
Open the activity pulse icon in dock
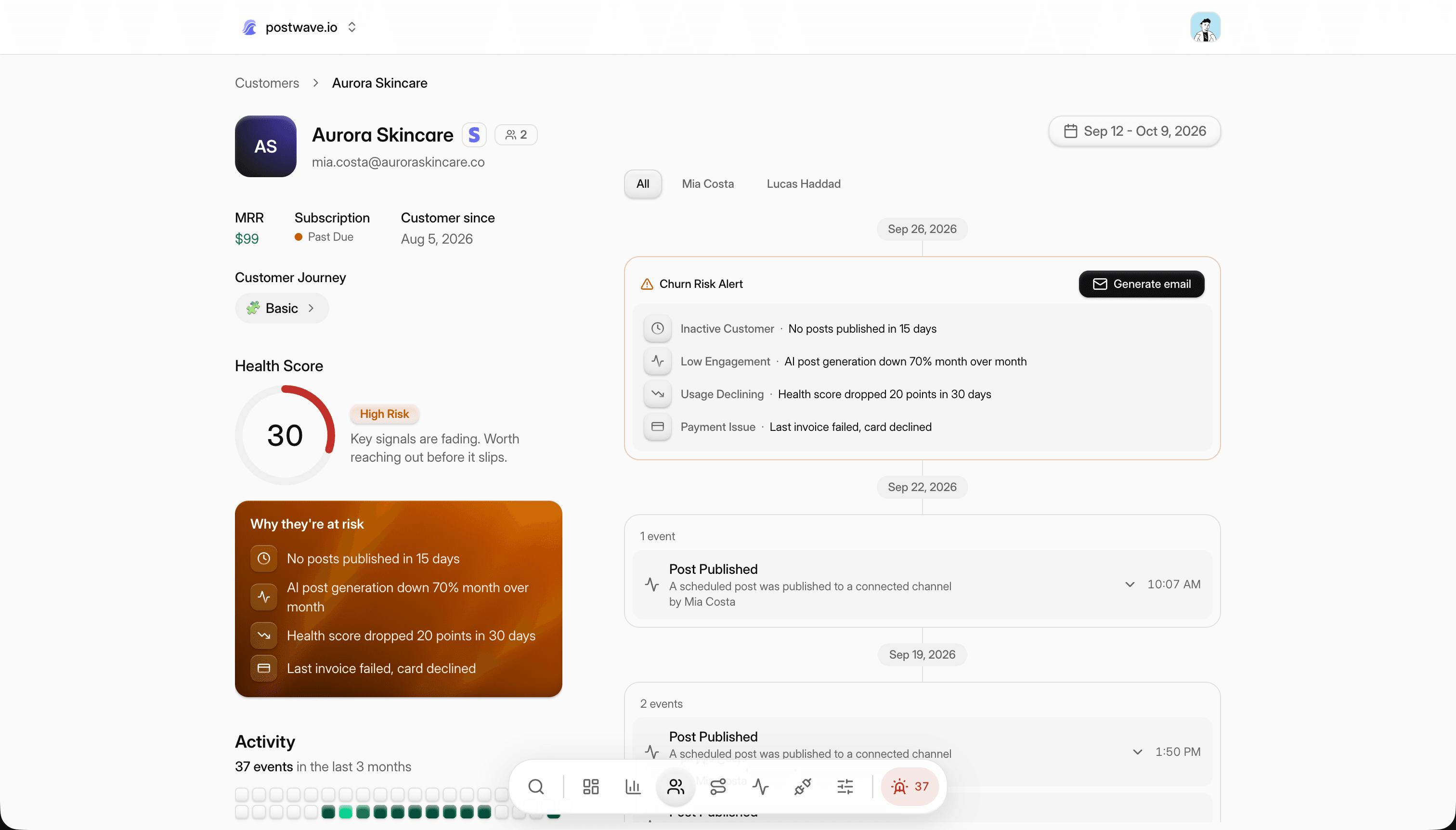(760, 787)
